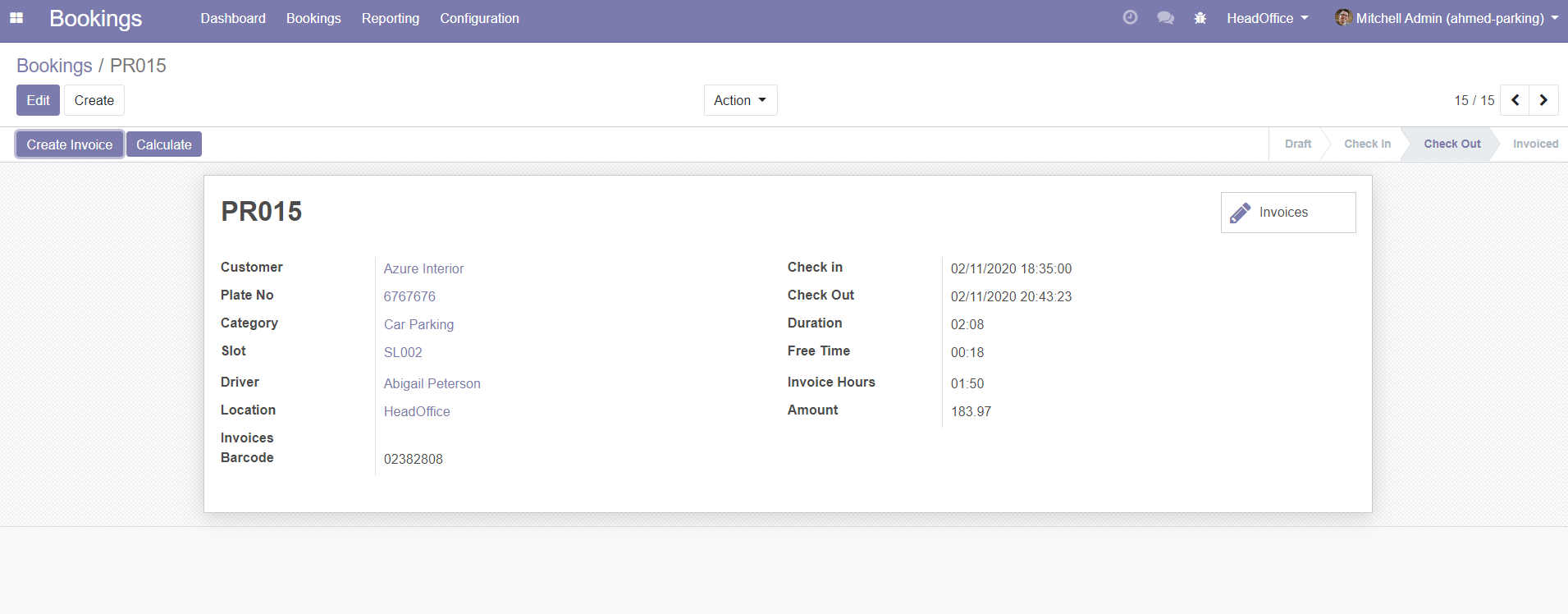Click the Bookings breadcrumb link
This screenshot has height=614, width=1568.
54,66
